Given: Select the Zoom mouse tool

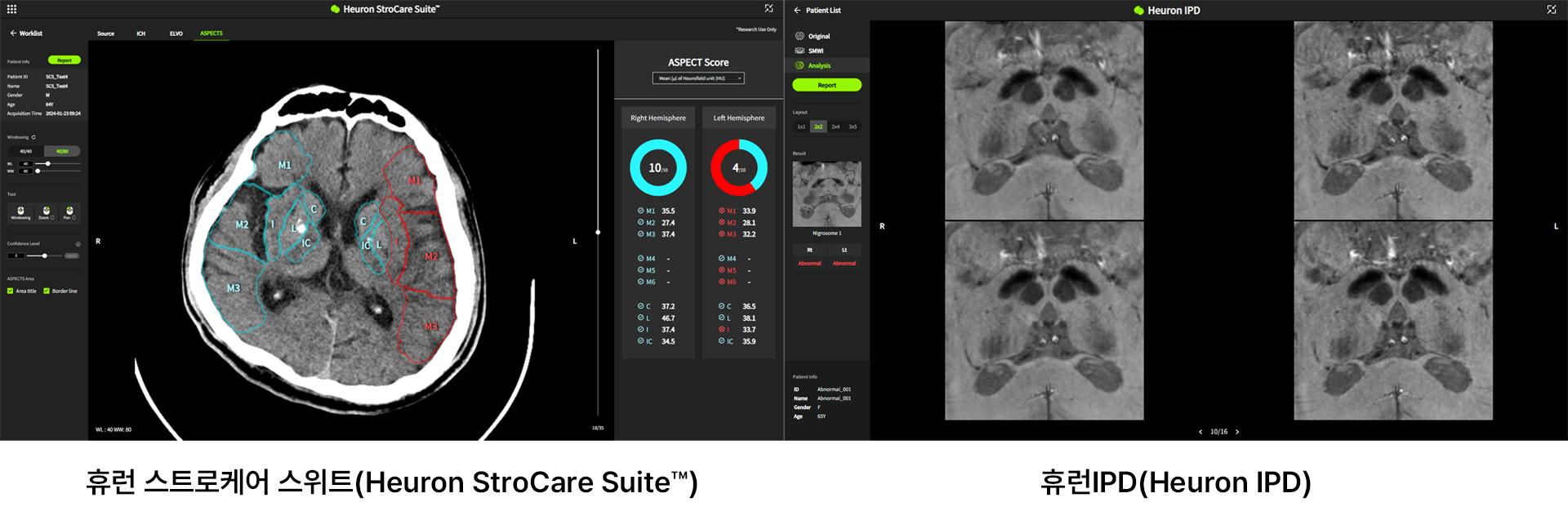Looking at the screenshot, I should (x=46, y=211).
